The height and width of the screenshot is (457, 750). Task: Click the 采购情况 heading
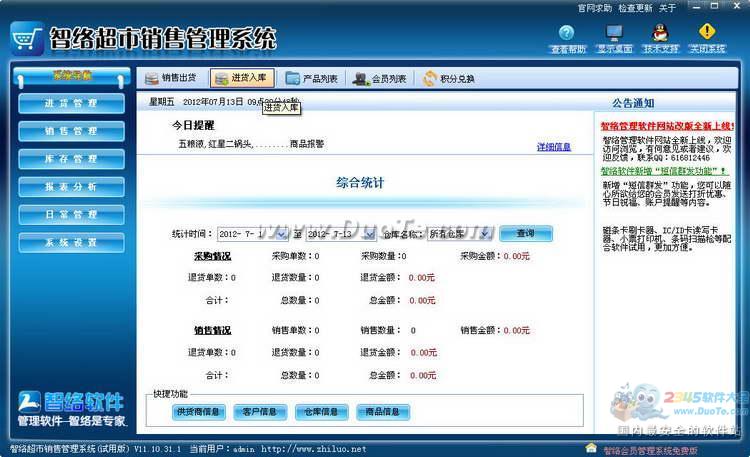tap(212, 256)
